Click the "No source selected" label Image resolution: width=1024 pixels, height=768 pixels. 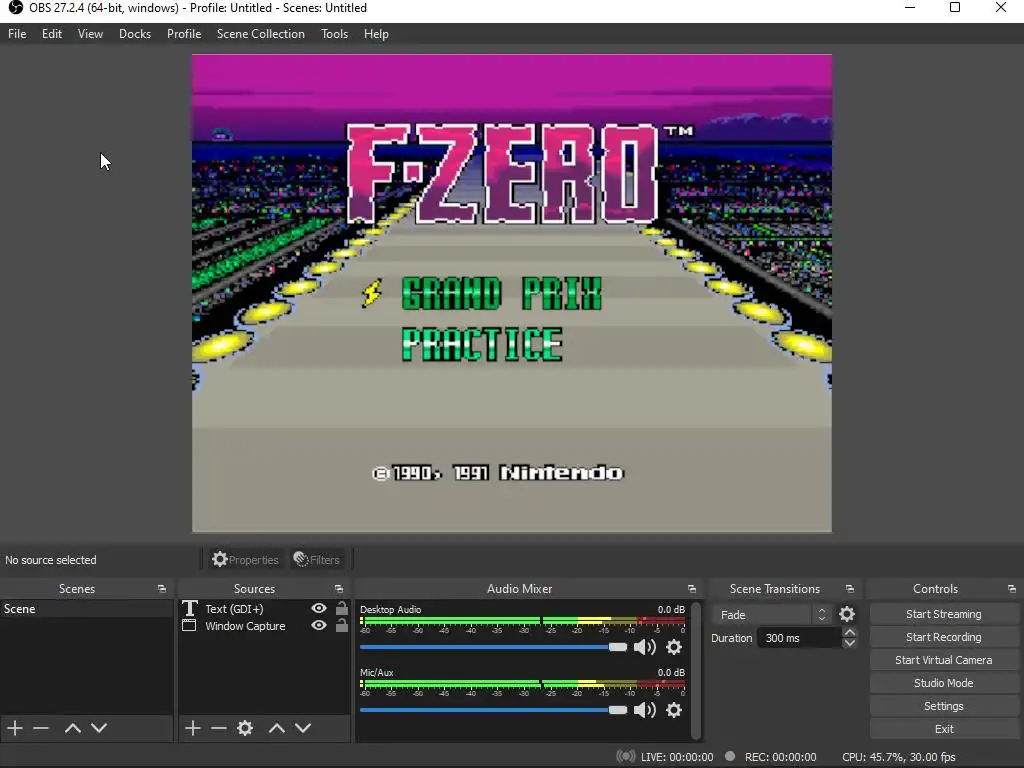51,560
